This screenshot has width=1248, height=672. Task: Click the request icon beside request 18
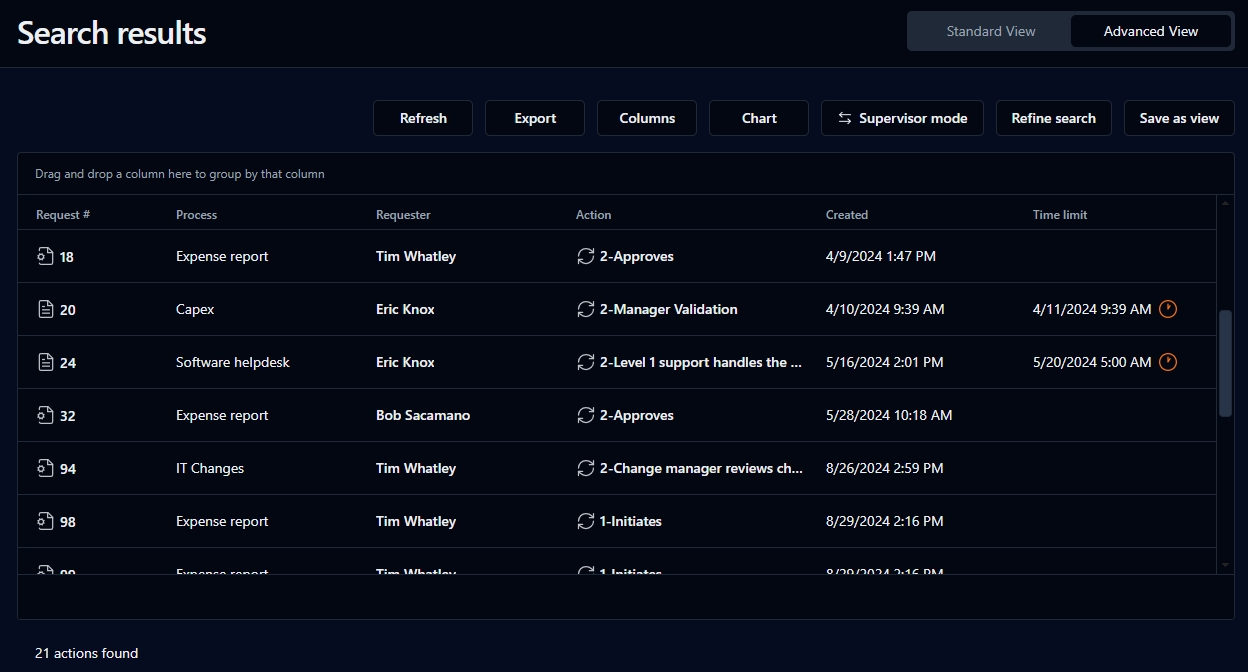44,257
